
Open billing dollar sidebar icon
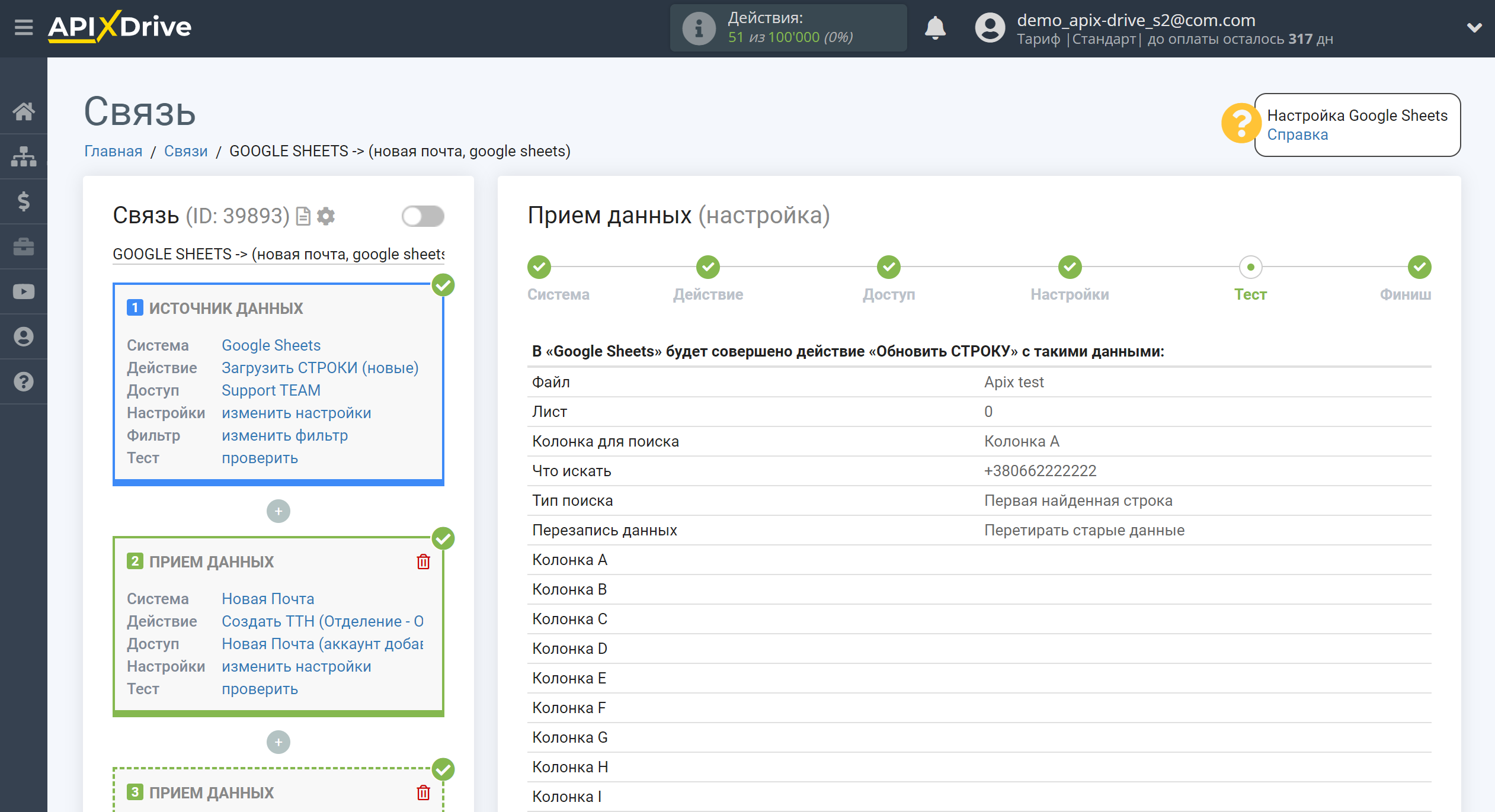[x=24, y=201]
